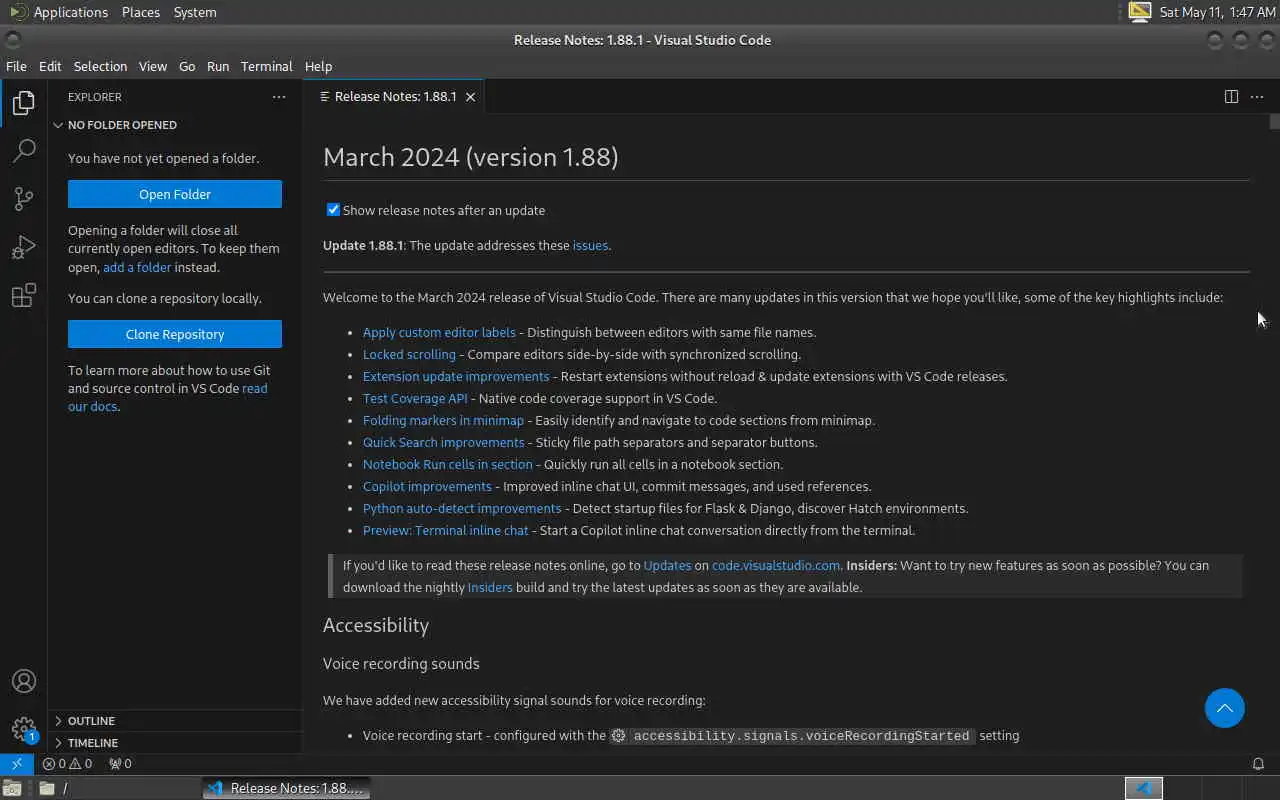The height and width of the screenshot is (800, 1280).
Task: Close the Release Notes tab
Action: 470,97
